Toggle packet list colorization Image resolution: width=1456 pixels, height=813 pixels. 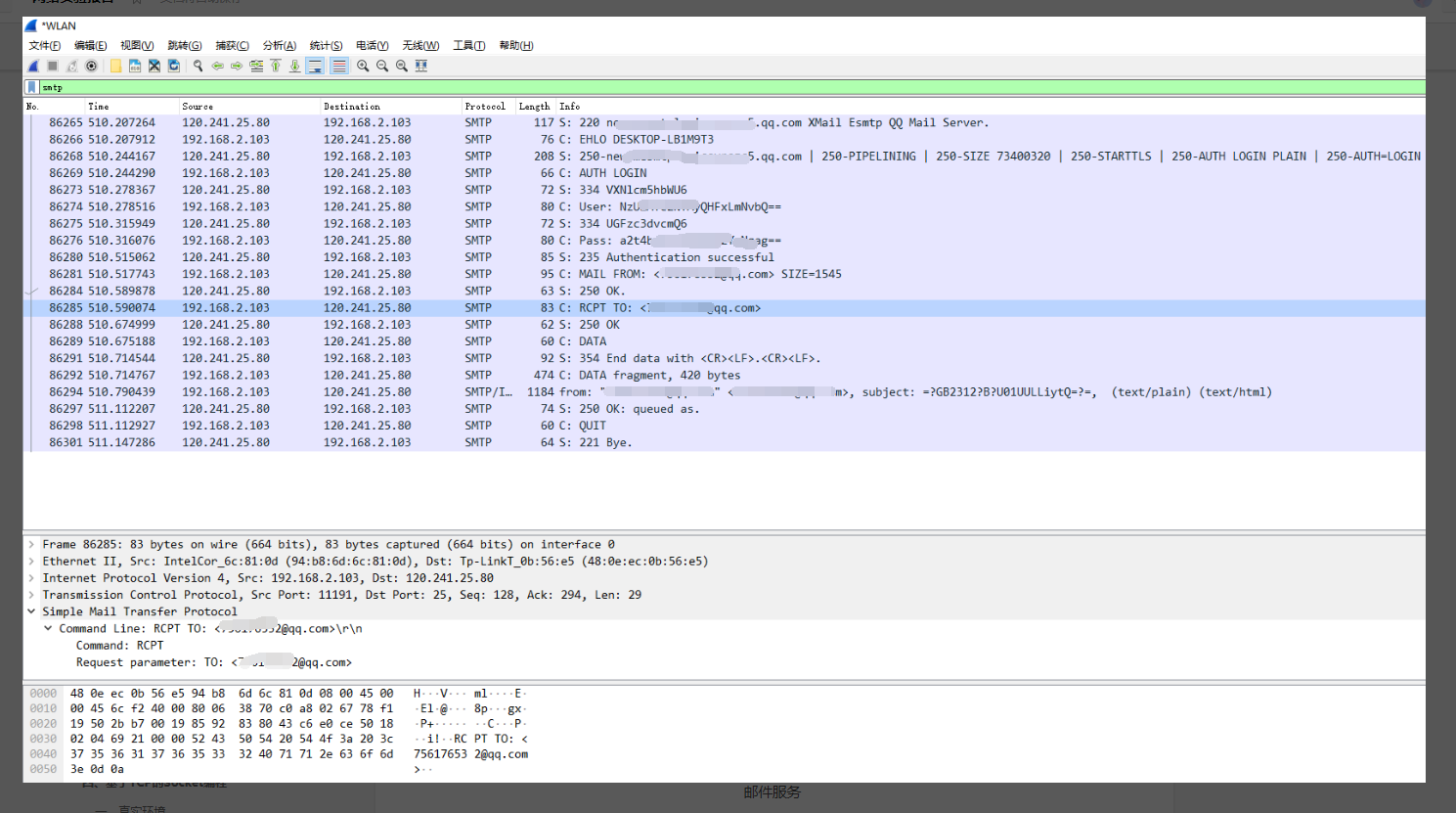(x=338, y=66)
